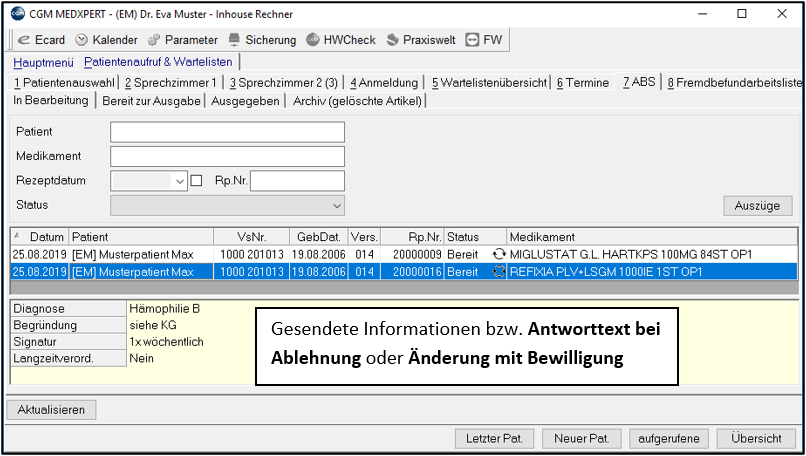This screenshot has height=456, width=806.
Task: Click the FW toolbar item
Action: point(483,40)
